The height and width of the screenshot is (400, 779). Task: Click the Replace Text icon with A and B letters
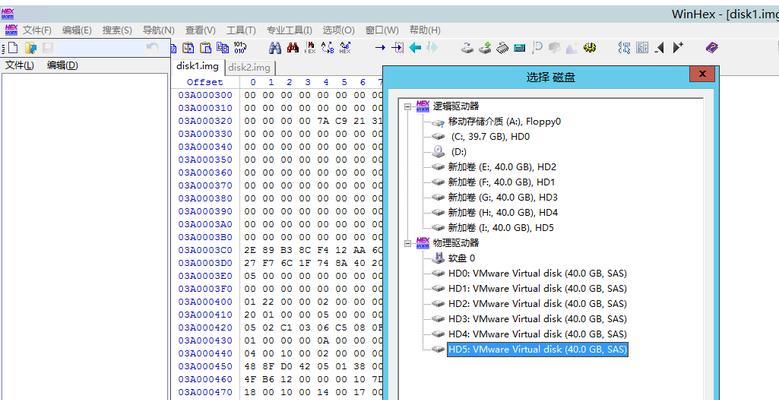[x=328, y=48]
